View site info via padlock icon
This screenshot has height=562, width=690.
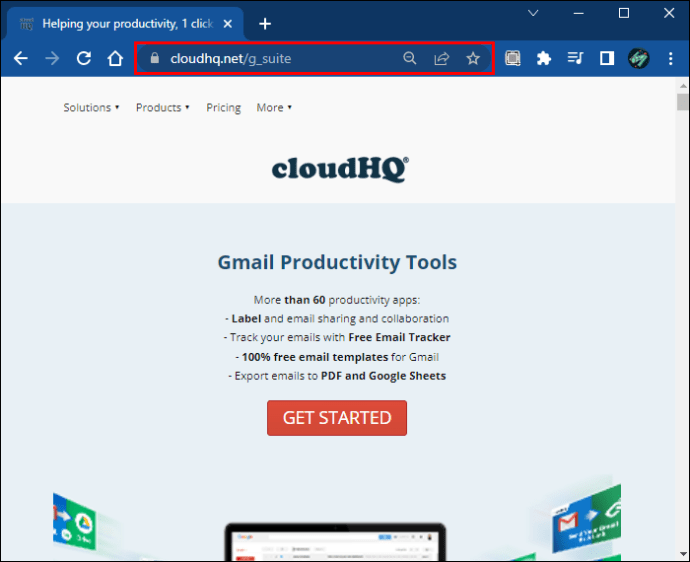154,58
